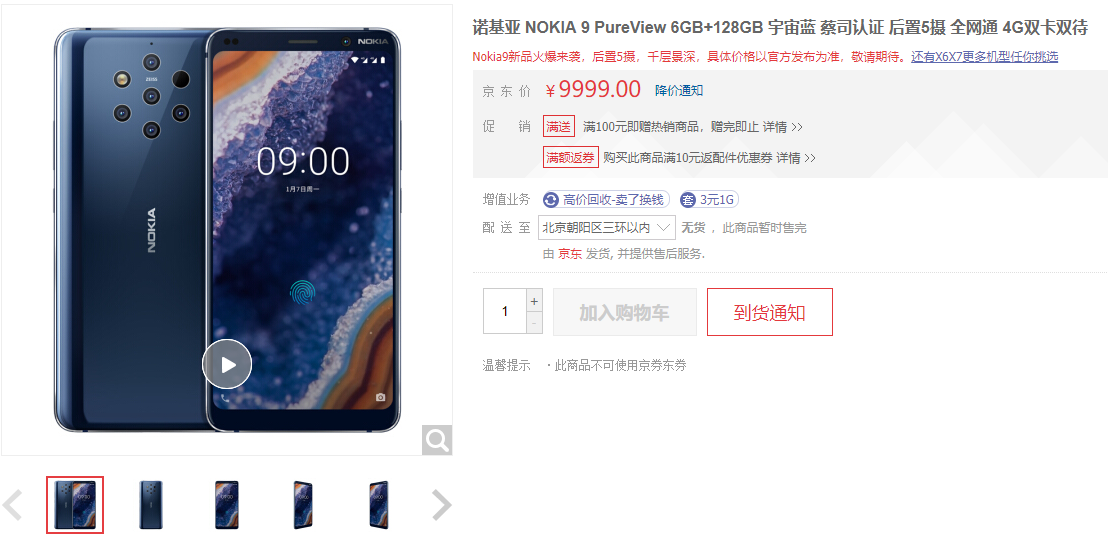Select the second thumbnail showing phone back
Viewport: 1108px width, 543px height.
(151, 505)
